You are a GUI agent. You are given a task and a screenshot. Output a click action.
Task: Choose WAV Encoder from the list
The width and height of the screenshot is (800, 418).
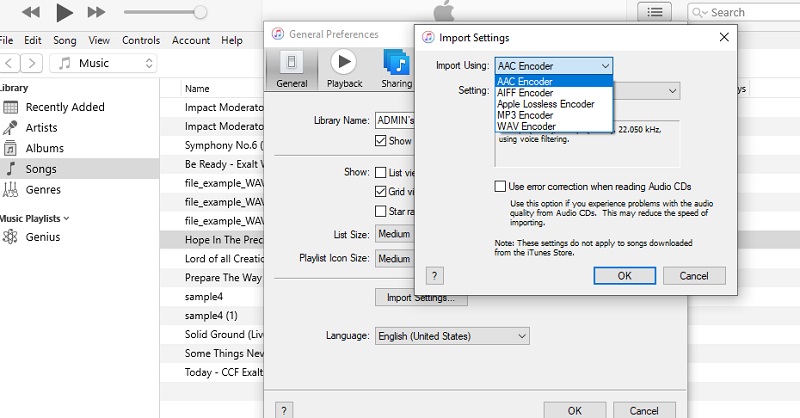[554, 127]
